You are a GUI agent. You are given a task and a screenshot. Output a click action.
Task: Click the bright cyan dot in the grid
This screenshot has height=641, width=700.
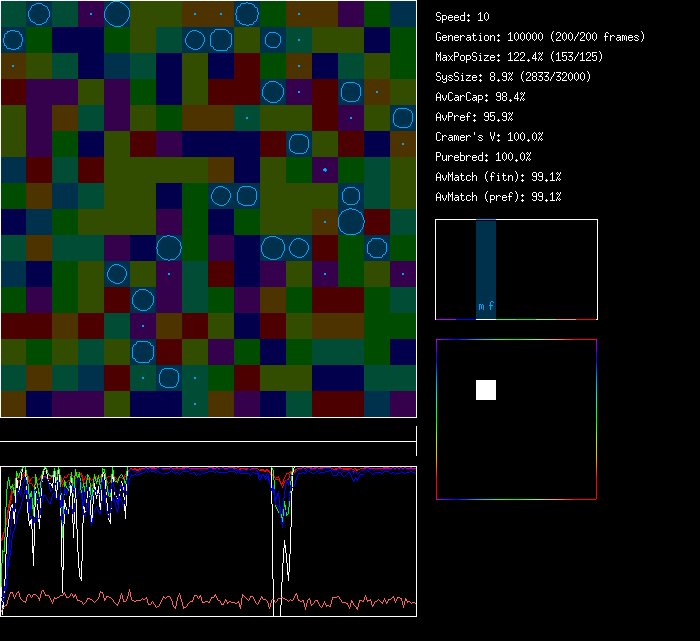(x=325, y=170)
